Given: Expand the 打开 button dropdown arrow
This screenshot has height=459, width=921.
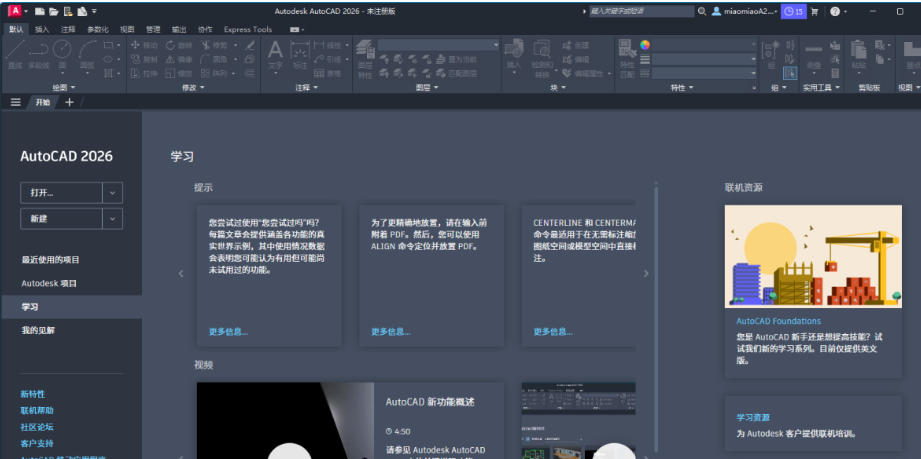Looking at the screenshot, I should click(113, 193).
